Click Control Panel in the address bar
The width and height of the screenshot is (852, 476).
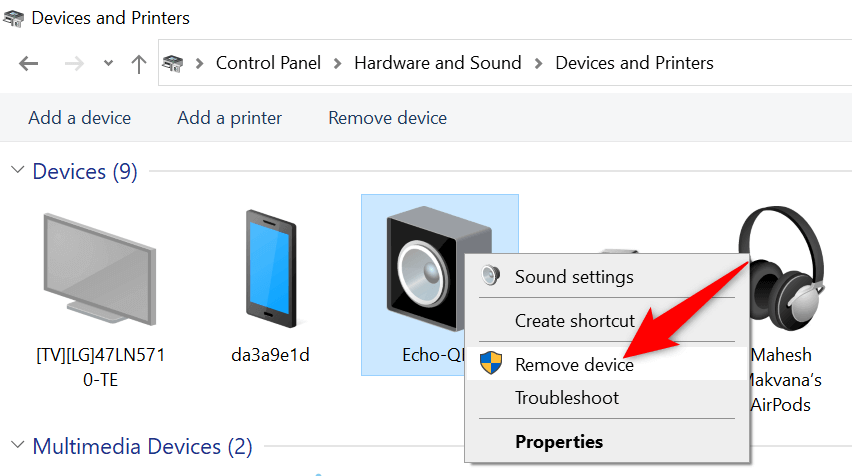pyautogui.click(x=268, y=63)
